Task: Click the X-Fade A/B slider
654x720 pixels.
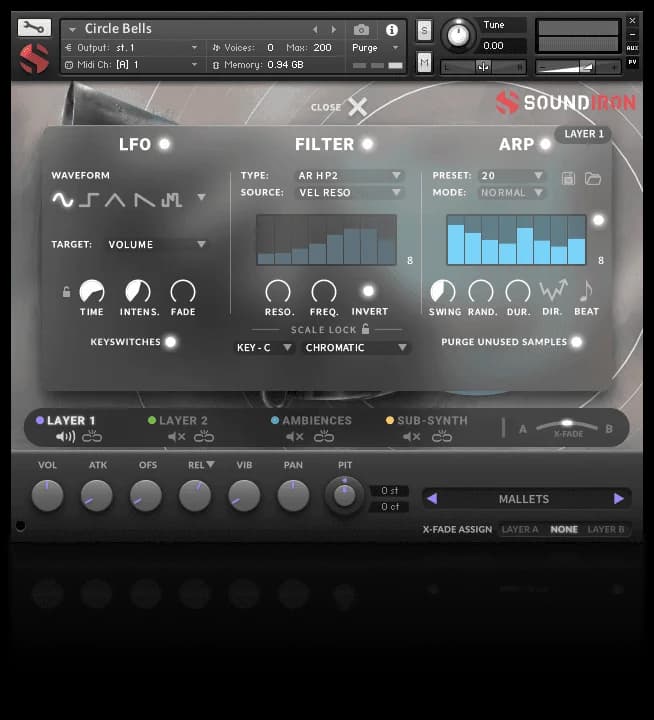Action: 567,426
